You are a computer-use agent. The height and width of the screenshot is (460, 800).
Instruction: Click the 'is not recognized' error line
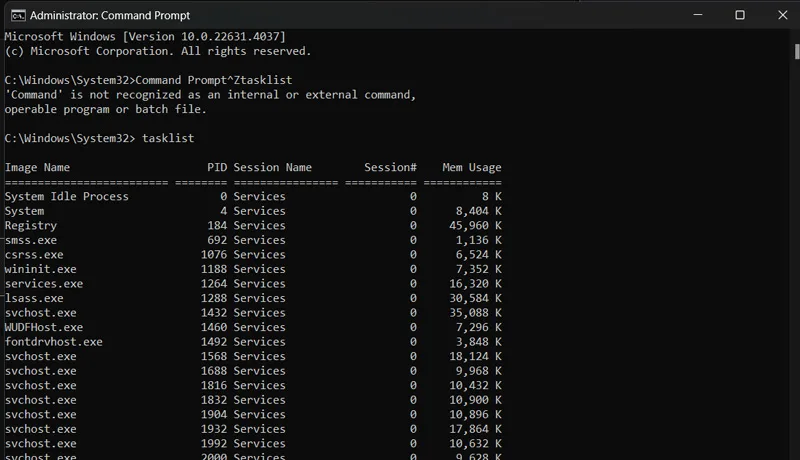point(210,95)
